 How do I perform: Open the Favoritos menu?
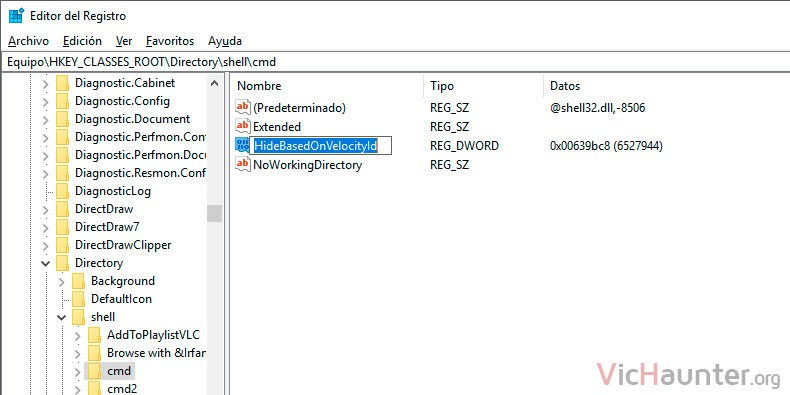tap(170, 41)
